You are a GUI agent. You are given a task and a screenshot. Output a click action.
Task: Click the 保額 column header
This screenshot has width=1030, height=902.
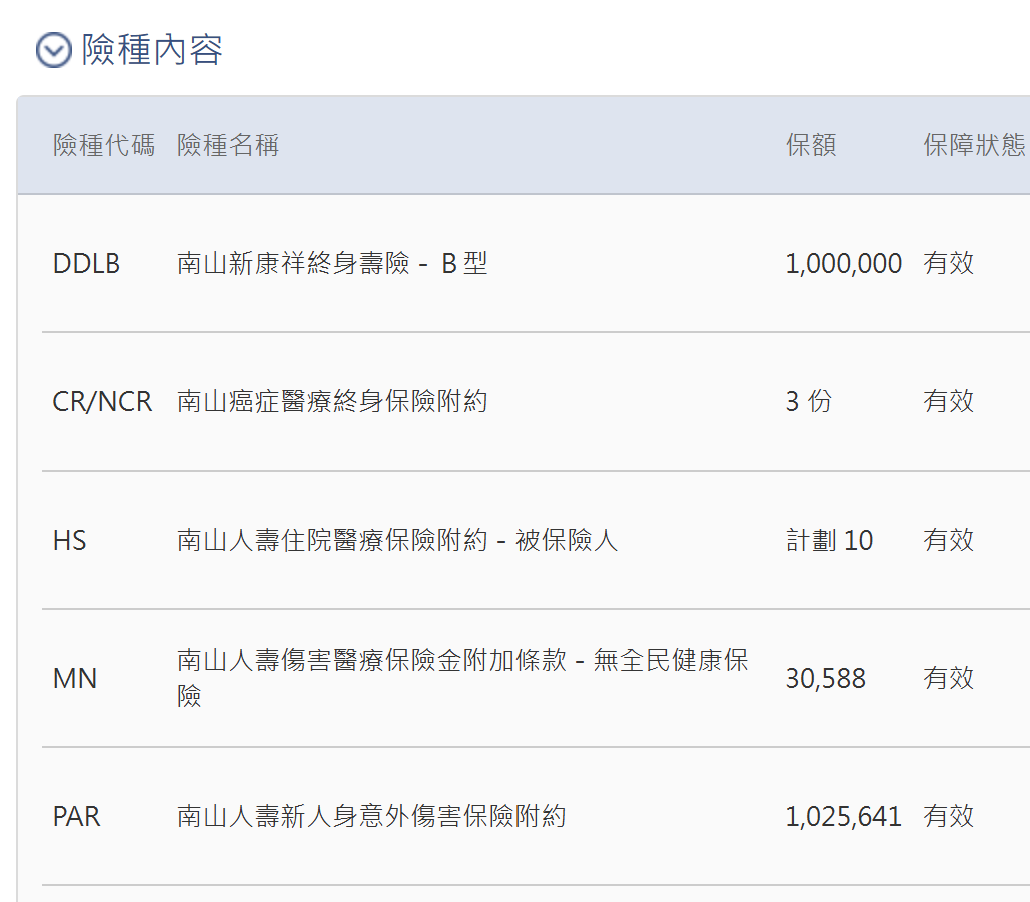tap(811, 146)
